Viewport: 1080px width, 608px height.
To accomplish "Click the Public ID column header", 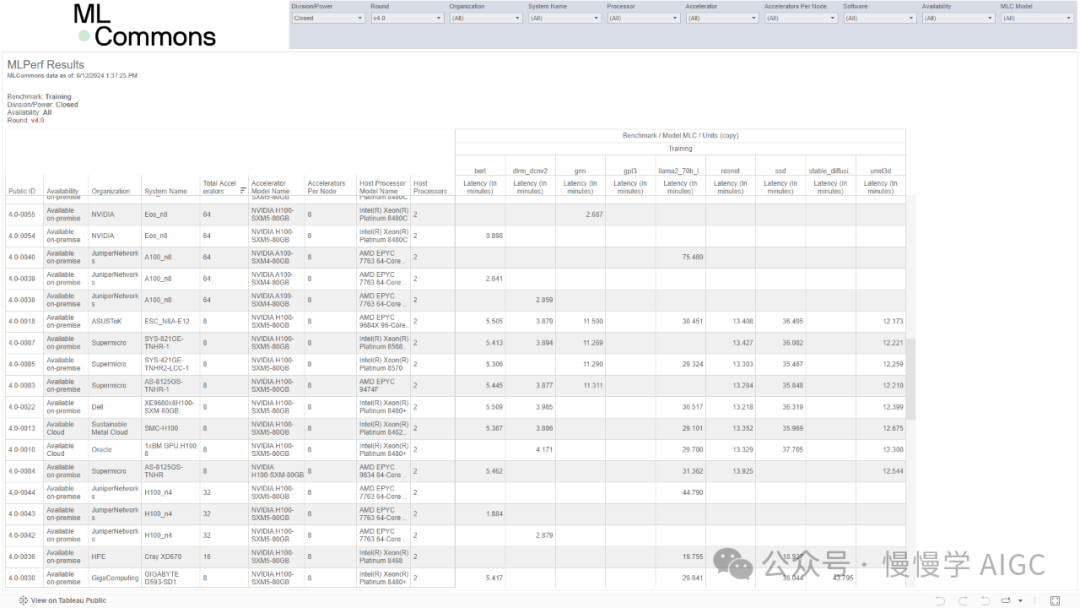I will [22, 191].
